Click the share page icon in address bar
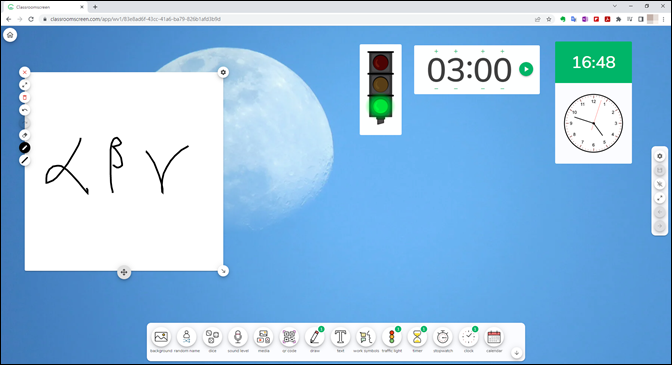 [x=537, y=19]
